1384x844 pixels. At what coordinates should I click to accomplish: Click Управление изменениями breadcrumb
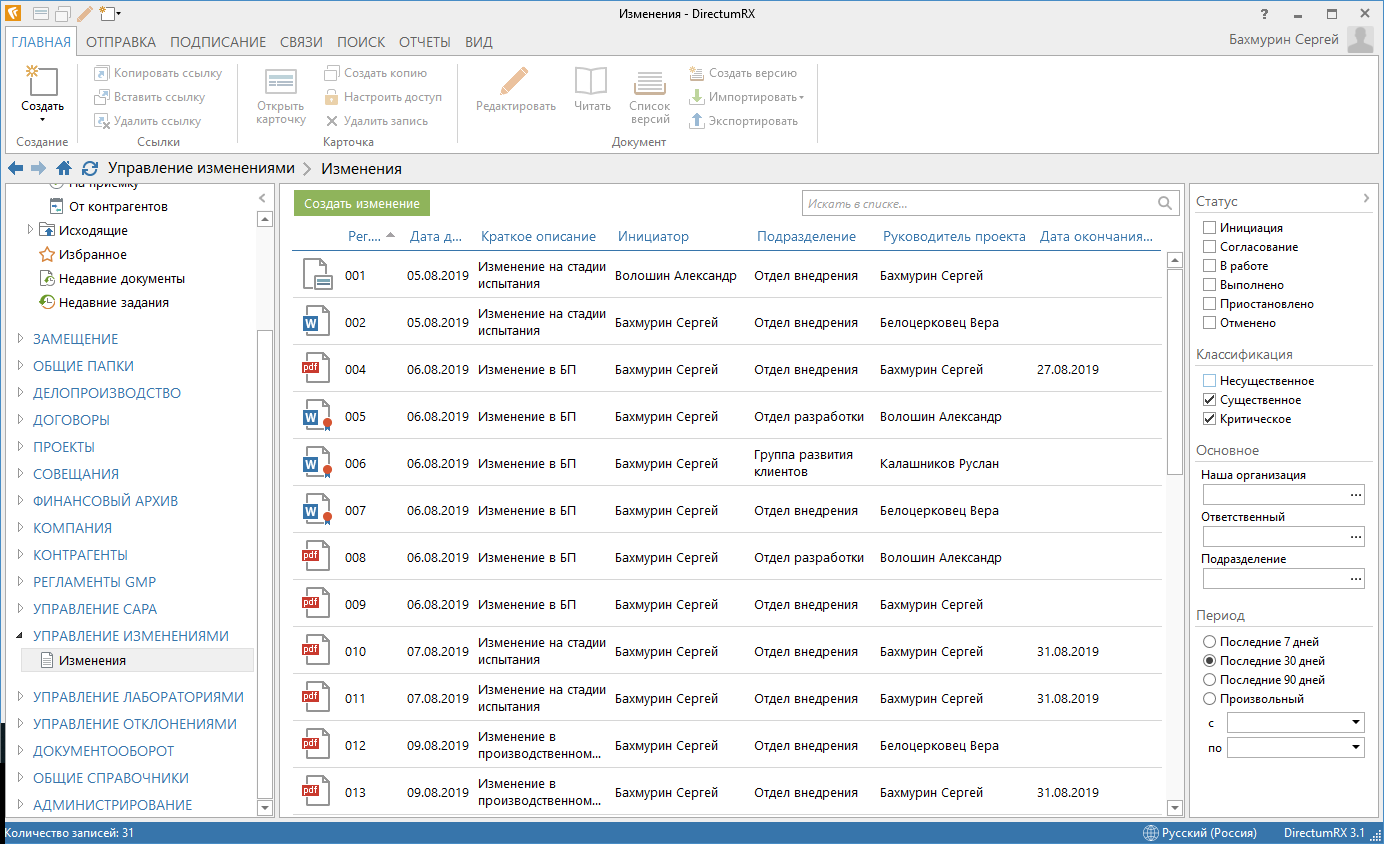pyautogui.click(x=201, y=168)
